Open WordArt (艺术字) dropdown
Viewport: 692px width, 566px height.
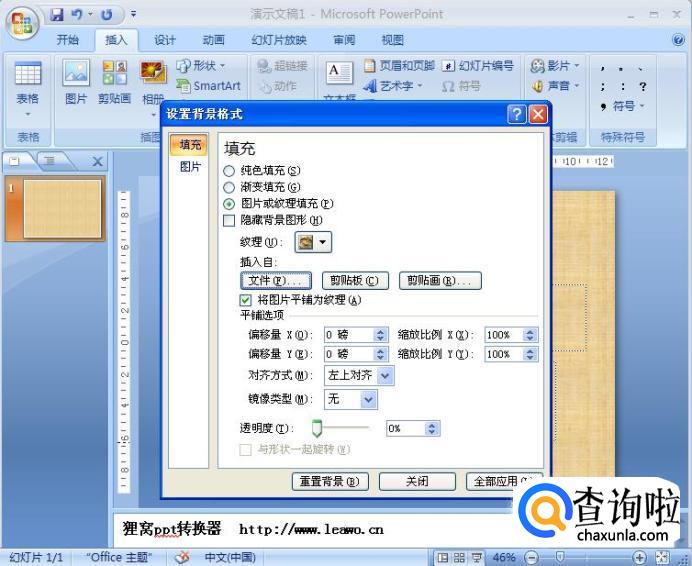(x=393, y=86)
